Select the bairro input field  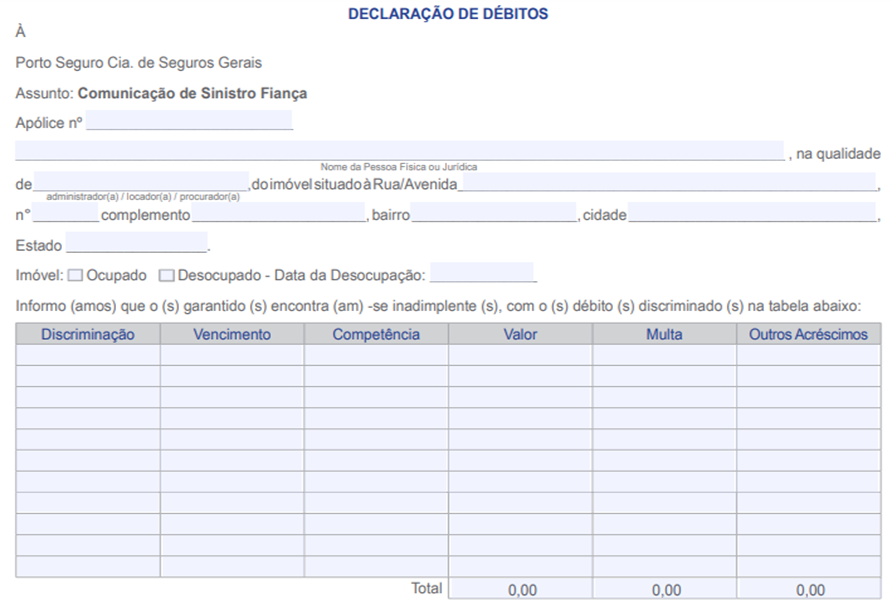coord(493,213)
